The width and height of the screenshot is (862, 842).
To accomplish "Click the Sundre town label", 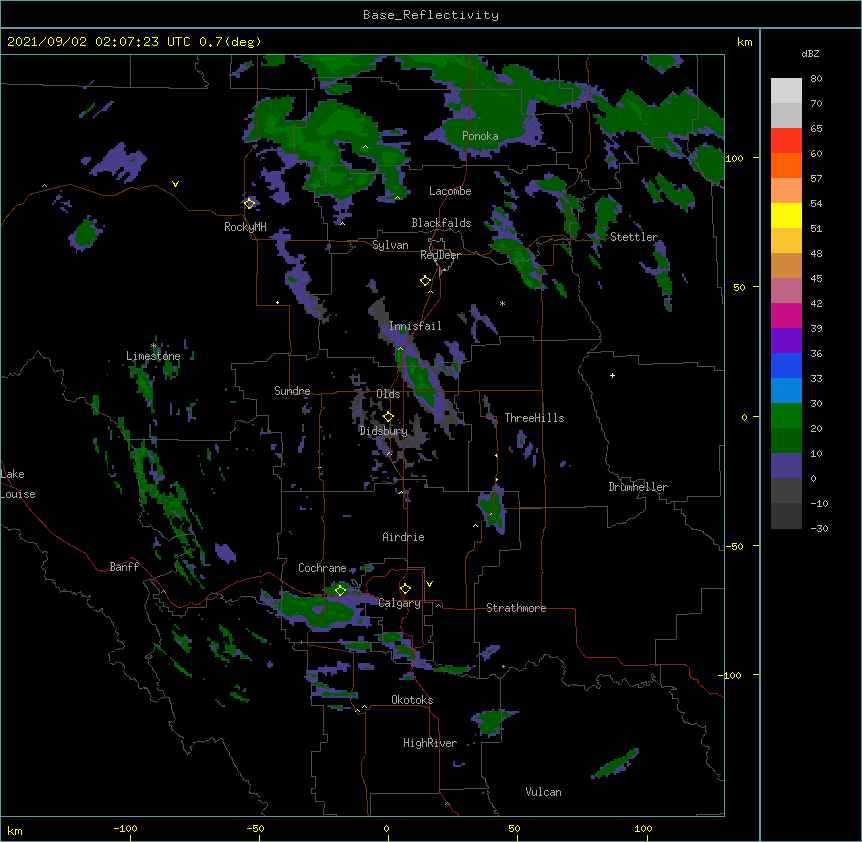I will coord(292,391).
